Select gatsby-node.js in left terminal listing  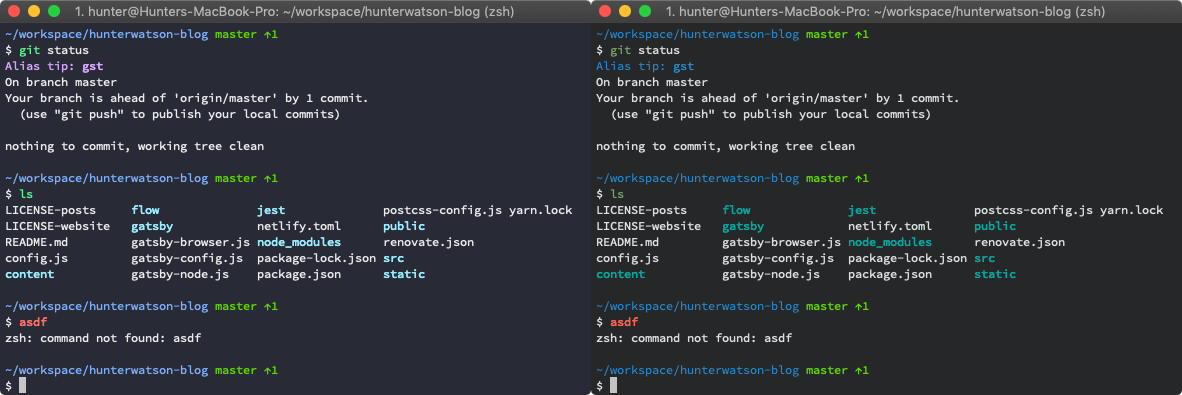click(180, 274)
